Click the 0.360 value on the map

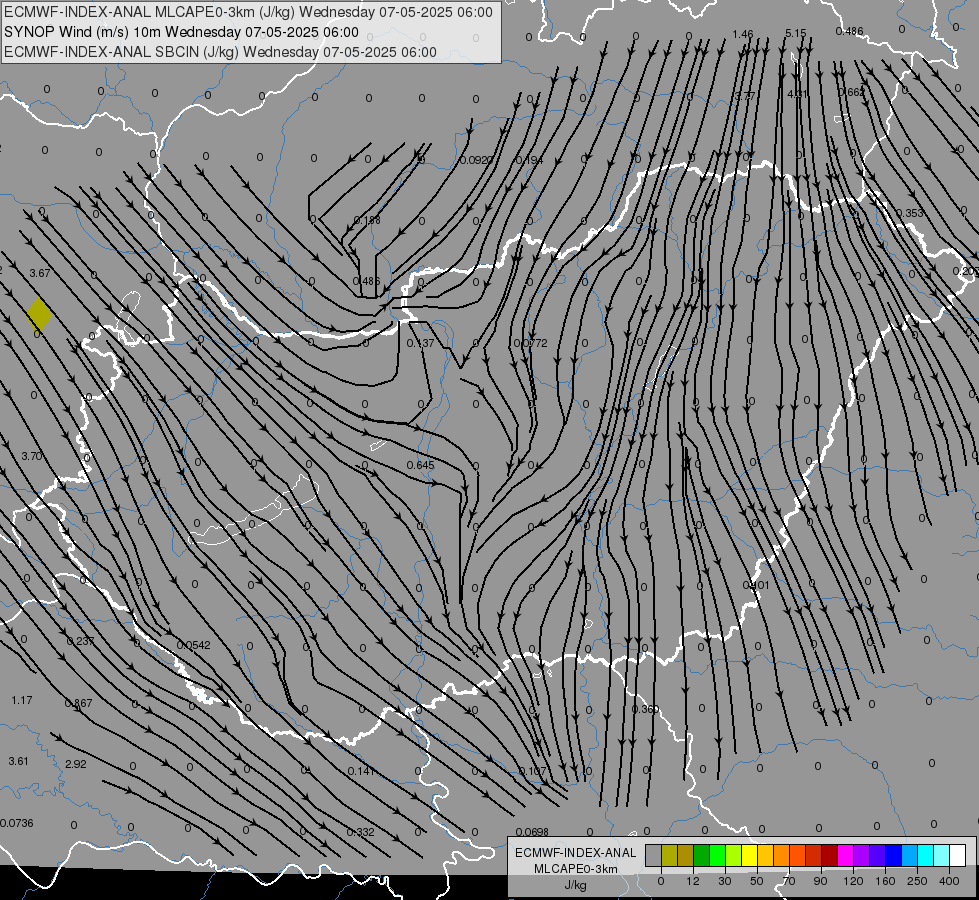tap(645, 709)
